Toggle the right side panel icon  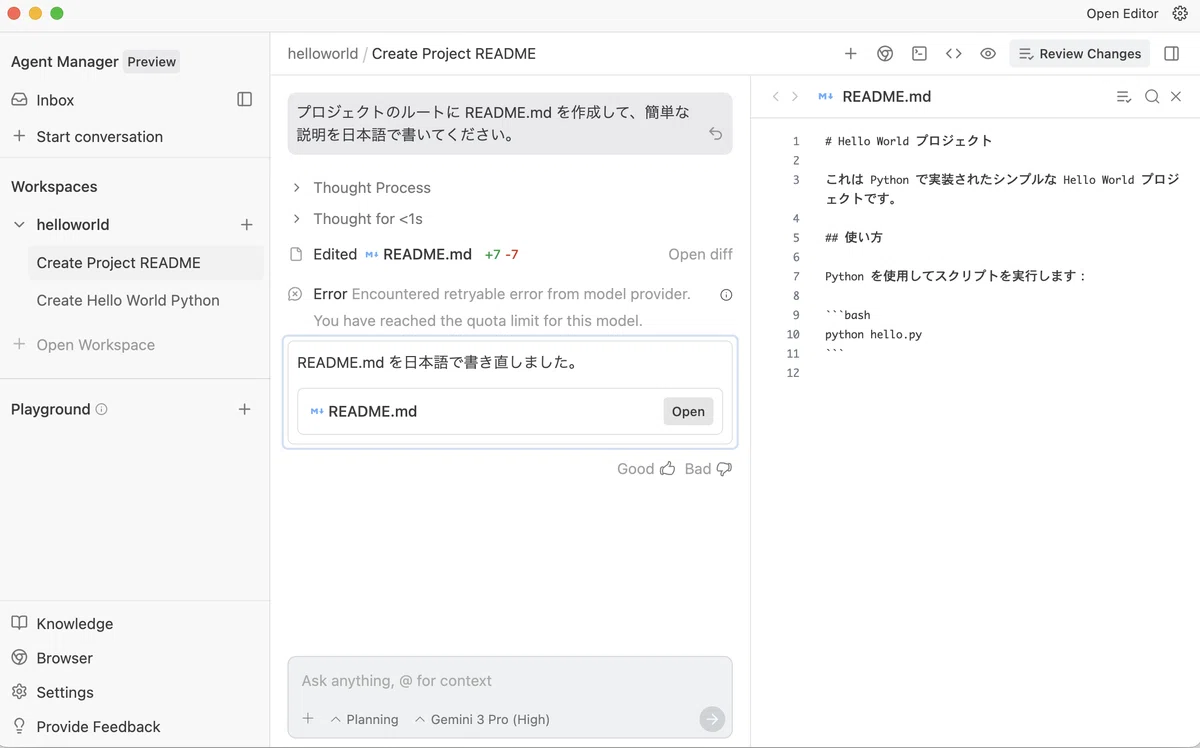1172,54
